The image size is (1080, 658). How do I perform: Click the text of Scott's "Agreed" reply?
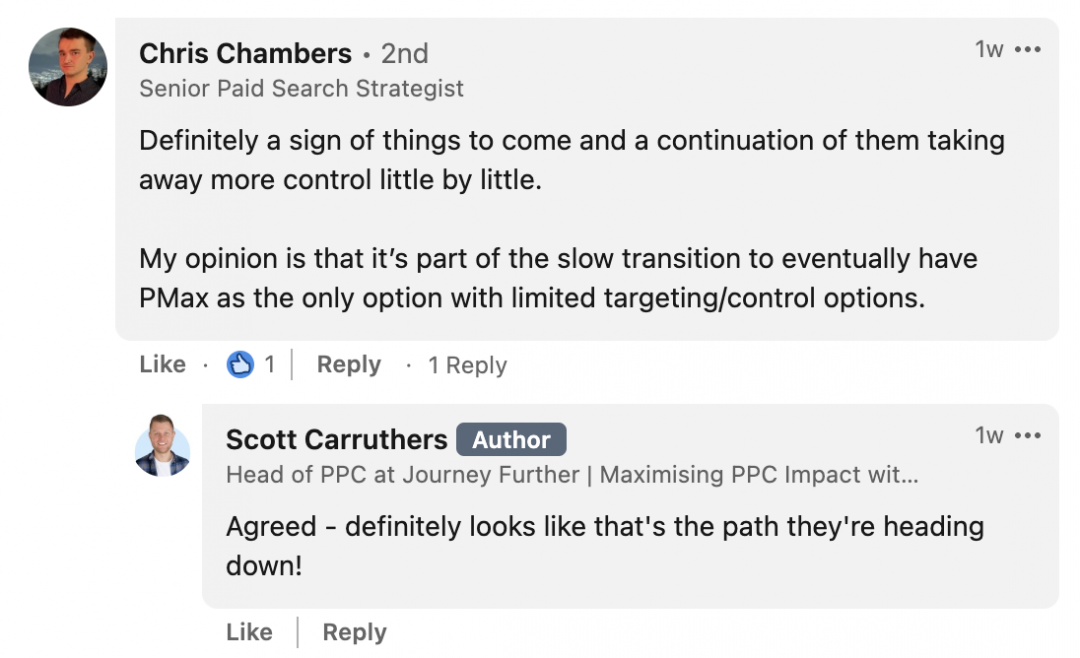click(x=605, y=546)
